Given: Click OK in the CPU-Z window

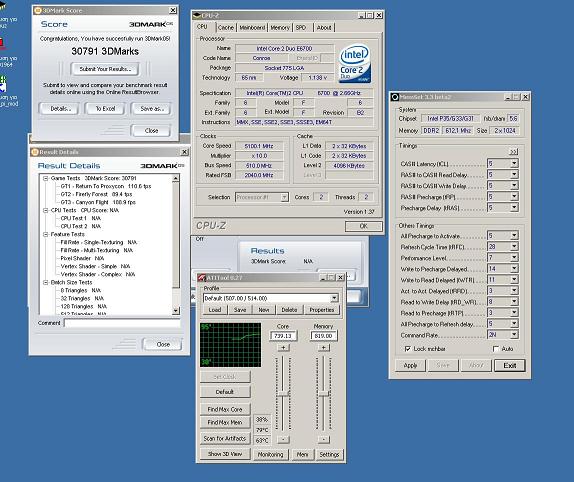Looking at the screenshot, I should [x=364, y=226].
